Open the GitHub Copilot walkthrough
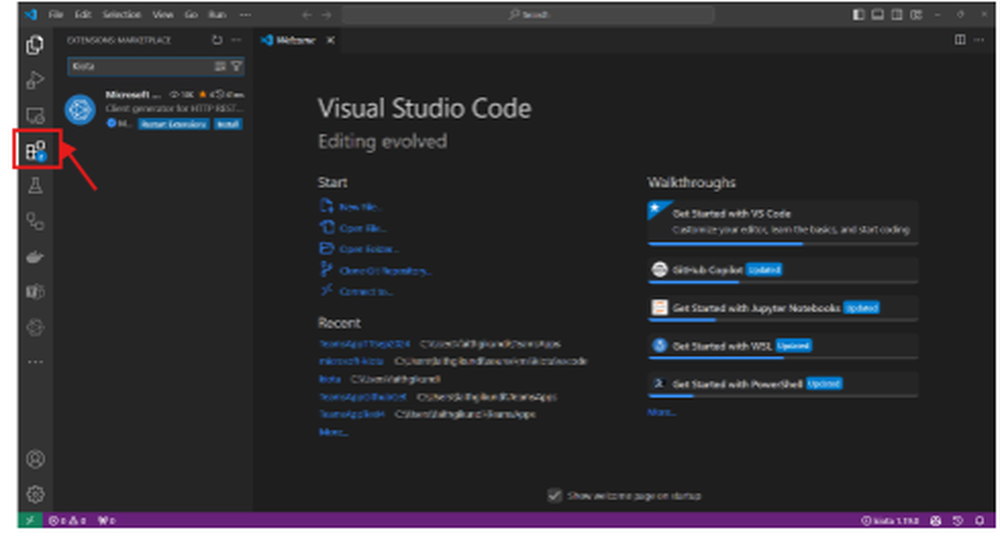This screenshot has width=1000, height=542. coord(783,270)
